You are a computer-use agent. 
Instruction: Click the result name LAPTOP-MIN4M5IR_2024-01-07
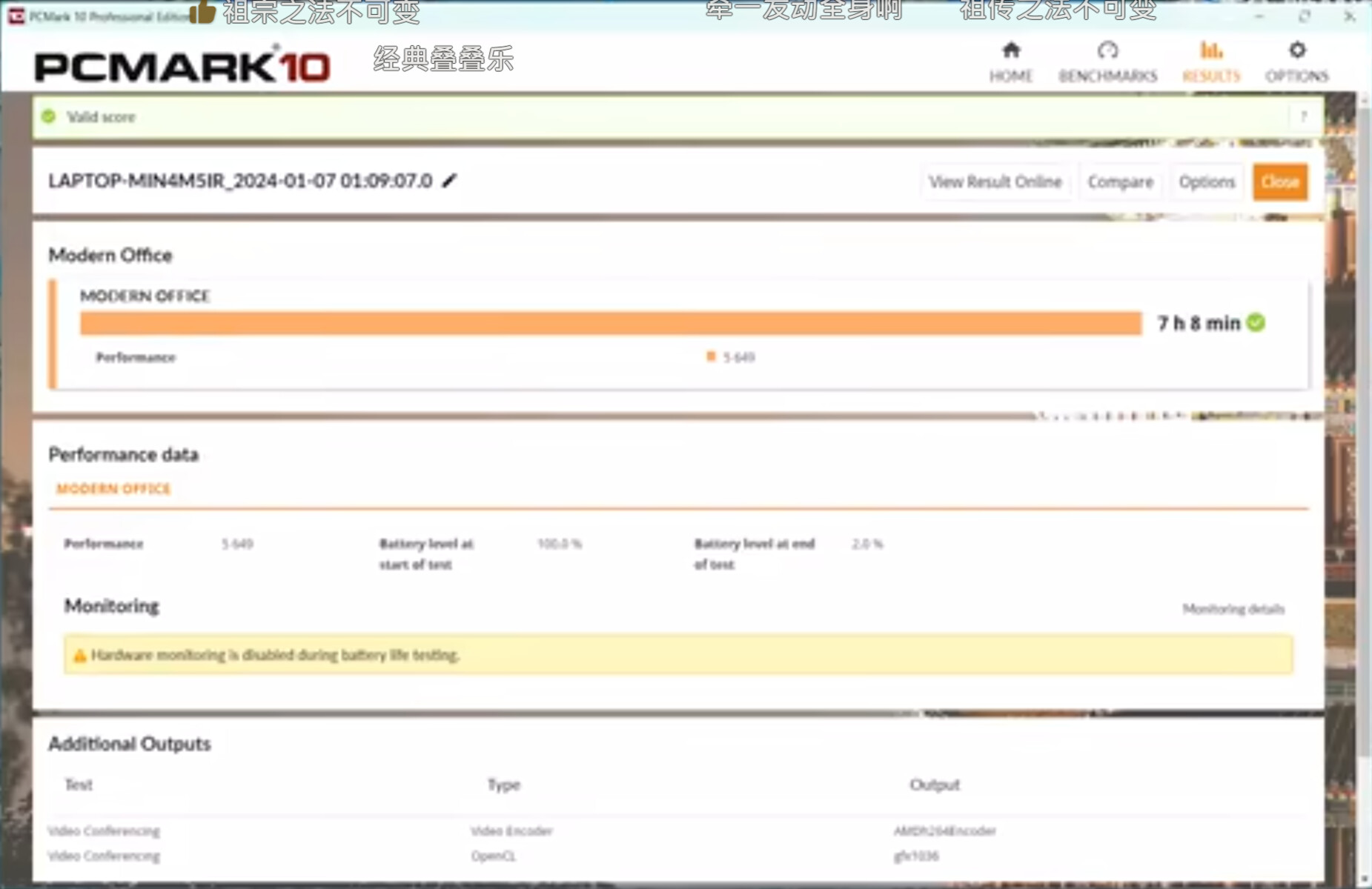tap(240, 181)
